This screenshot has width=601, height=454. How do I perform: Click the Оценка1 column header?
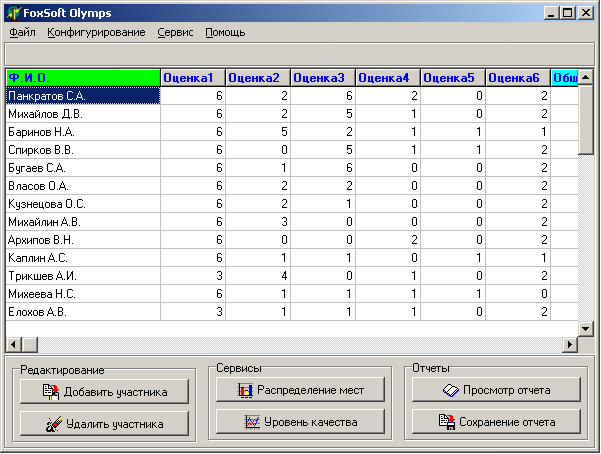pos(193,78)
